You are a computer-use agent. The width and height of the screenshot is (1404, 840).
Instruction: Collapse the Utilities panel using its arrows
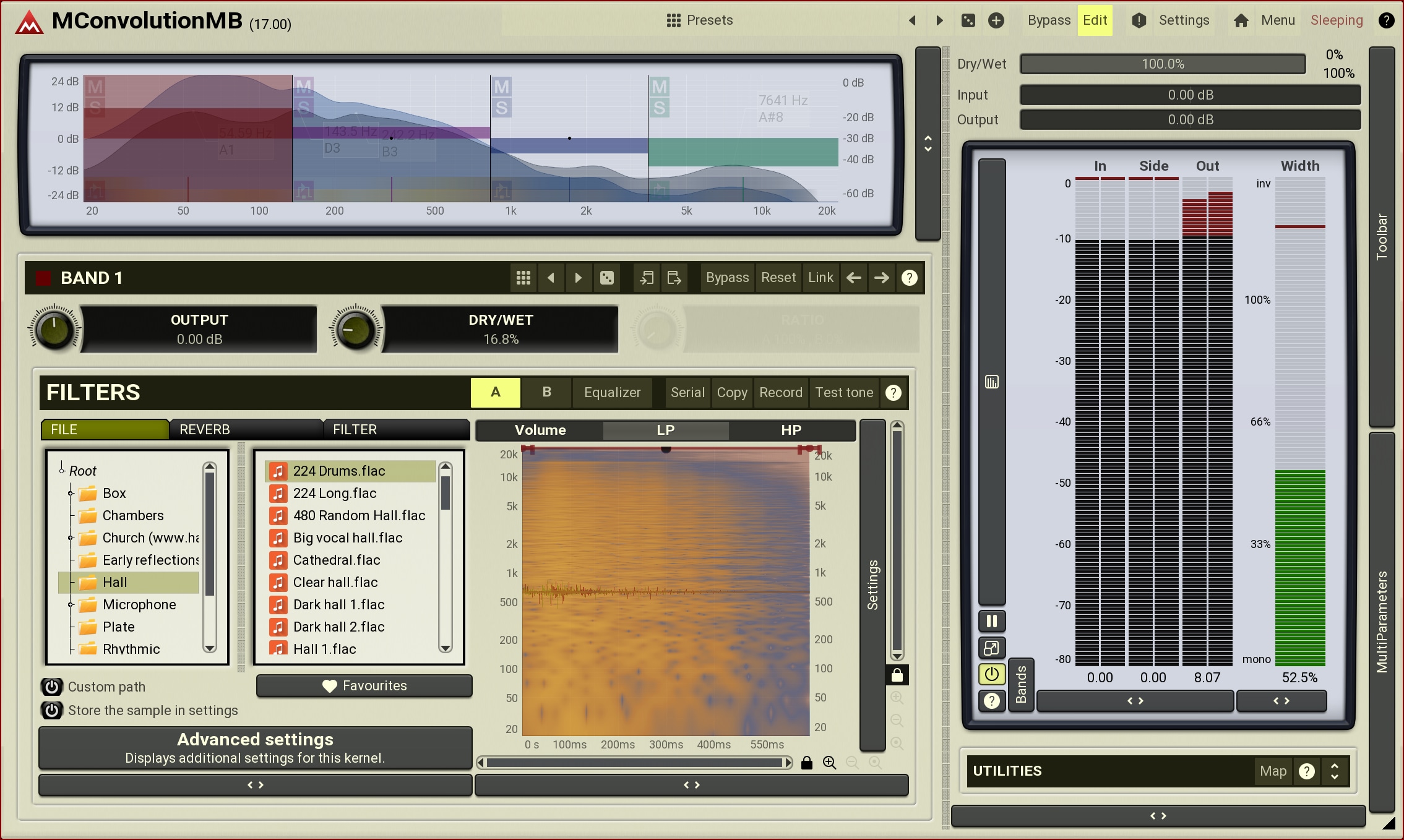(x=1335, y=771)
